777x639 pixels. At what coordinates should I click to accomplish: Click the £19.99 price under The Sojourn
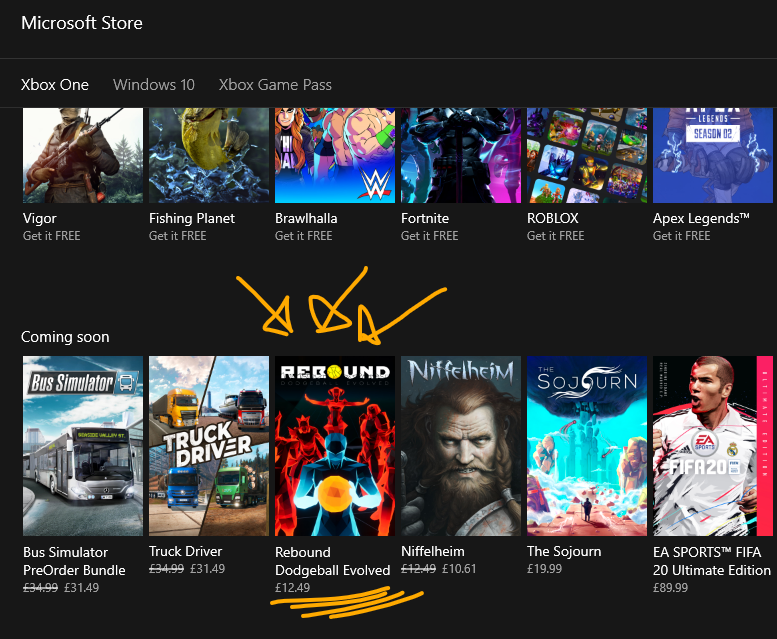click(545, 569)
